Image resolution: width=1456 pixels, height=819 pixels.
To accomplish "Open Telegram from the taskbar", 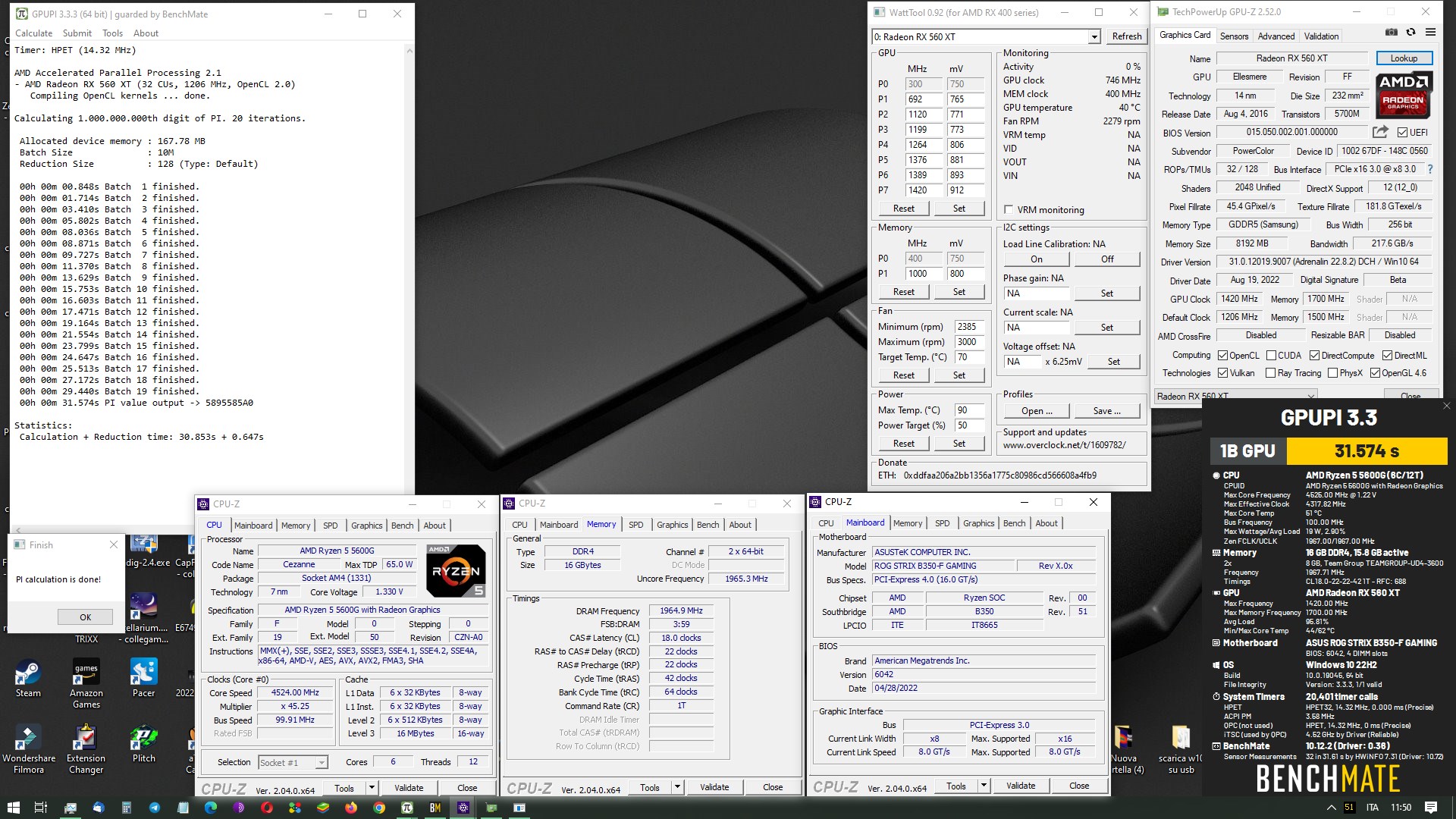I will click(155, 808).
